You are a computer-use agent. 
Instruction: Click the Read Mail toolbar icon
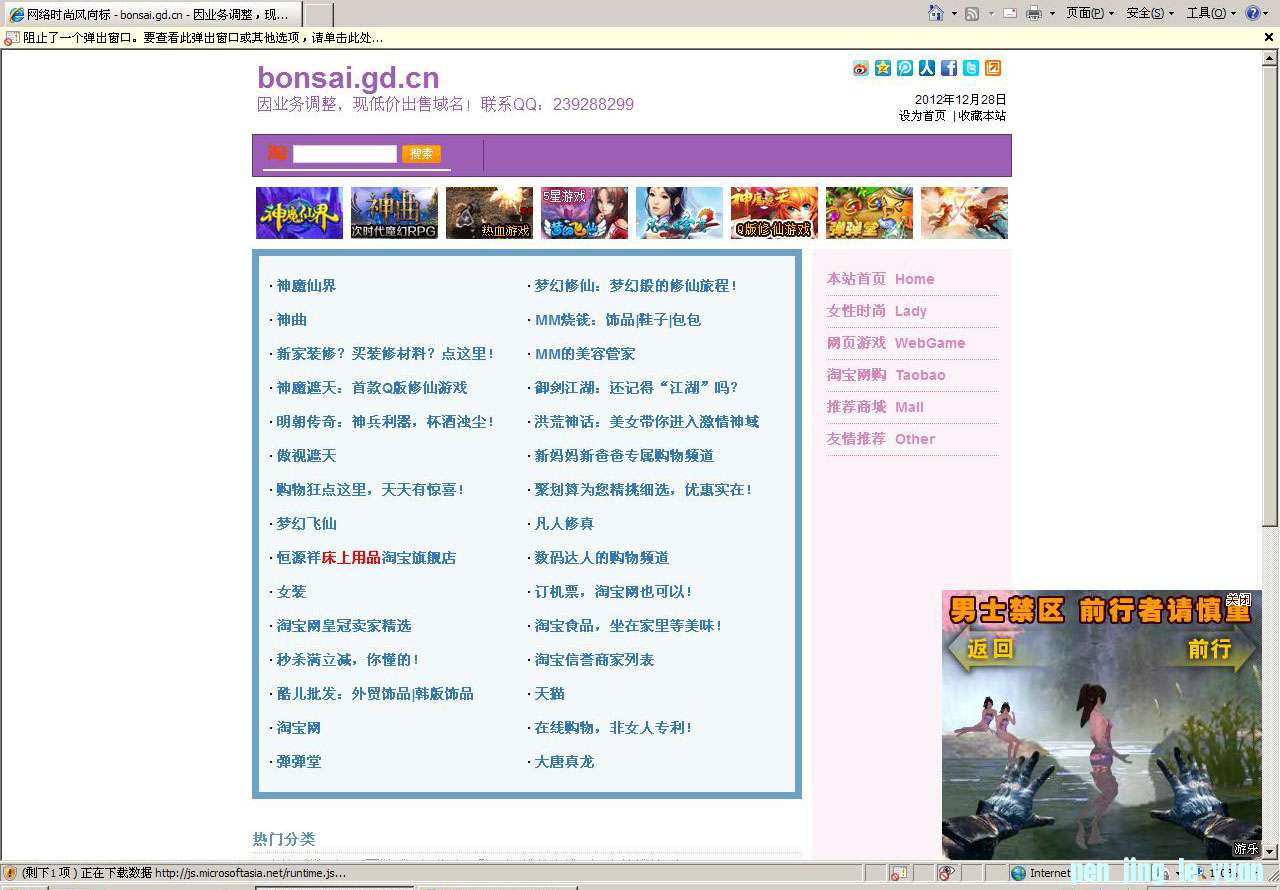[1010, 13]
